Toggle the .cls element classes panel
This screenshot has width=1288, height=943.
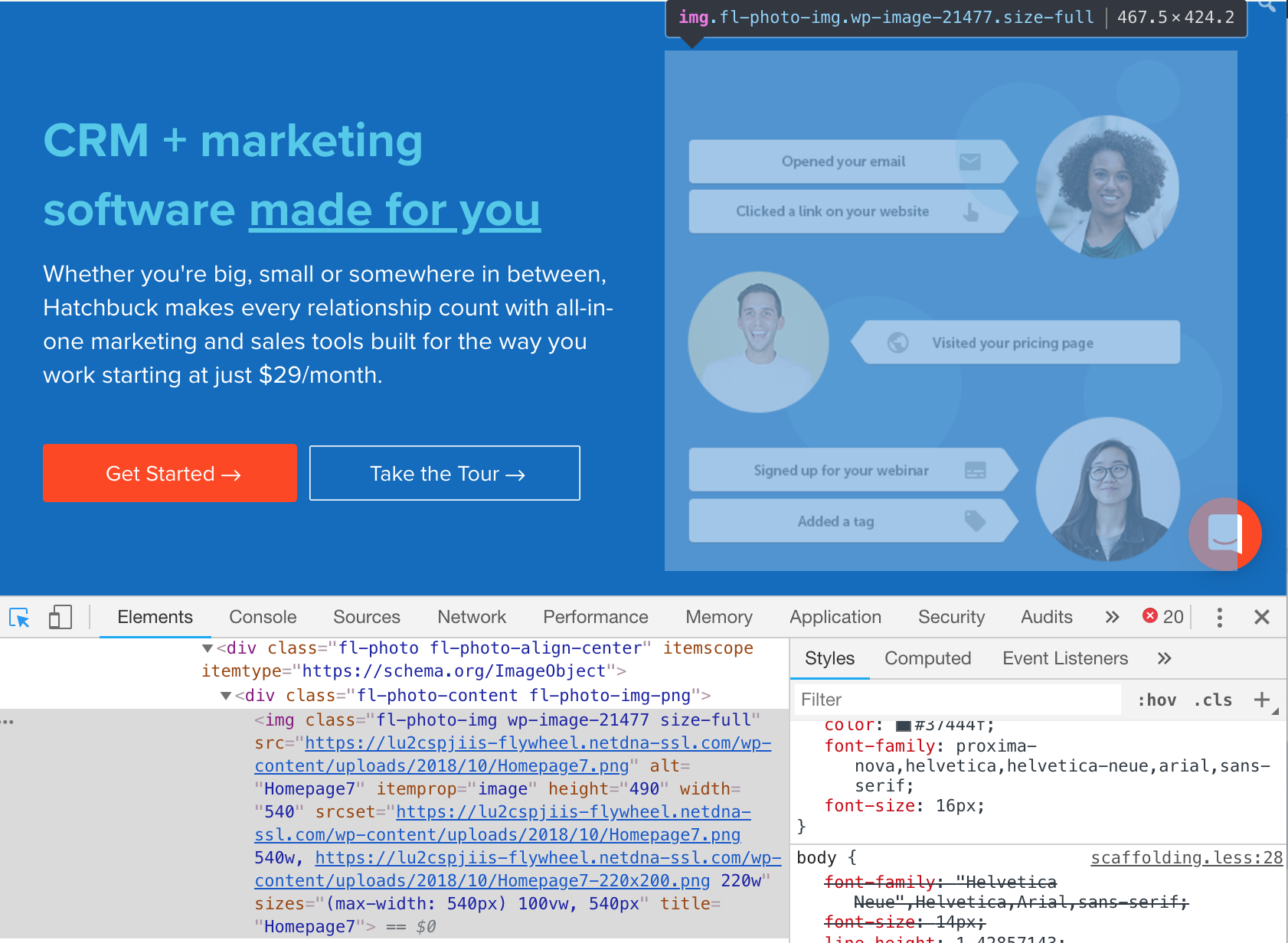pyautogui.click(x=1212, y=700)
